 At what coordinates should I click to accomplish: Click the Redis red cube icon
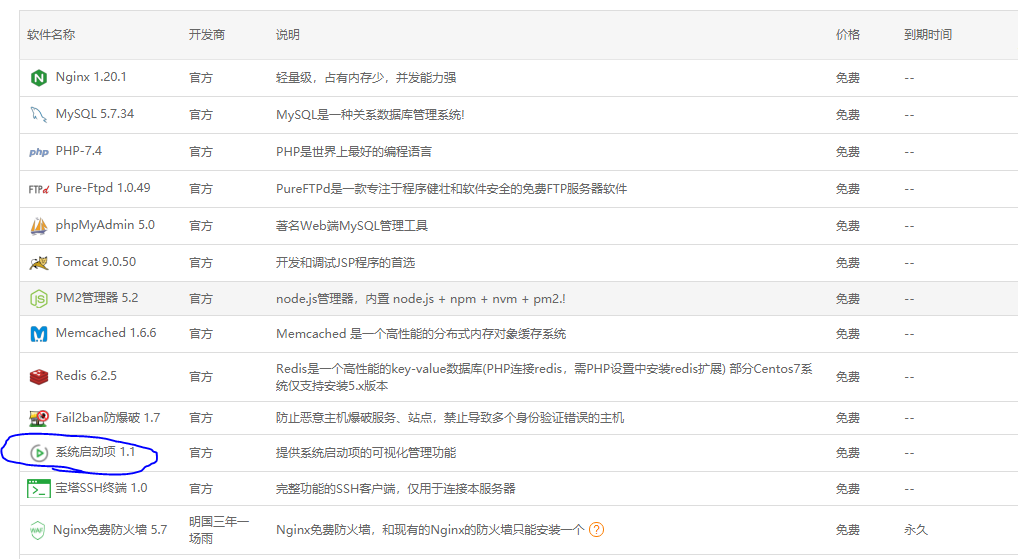pyautogui.click(x=39, y=377)
